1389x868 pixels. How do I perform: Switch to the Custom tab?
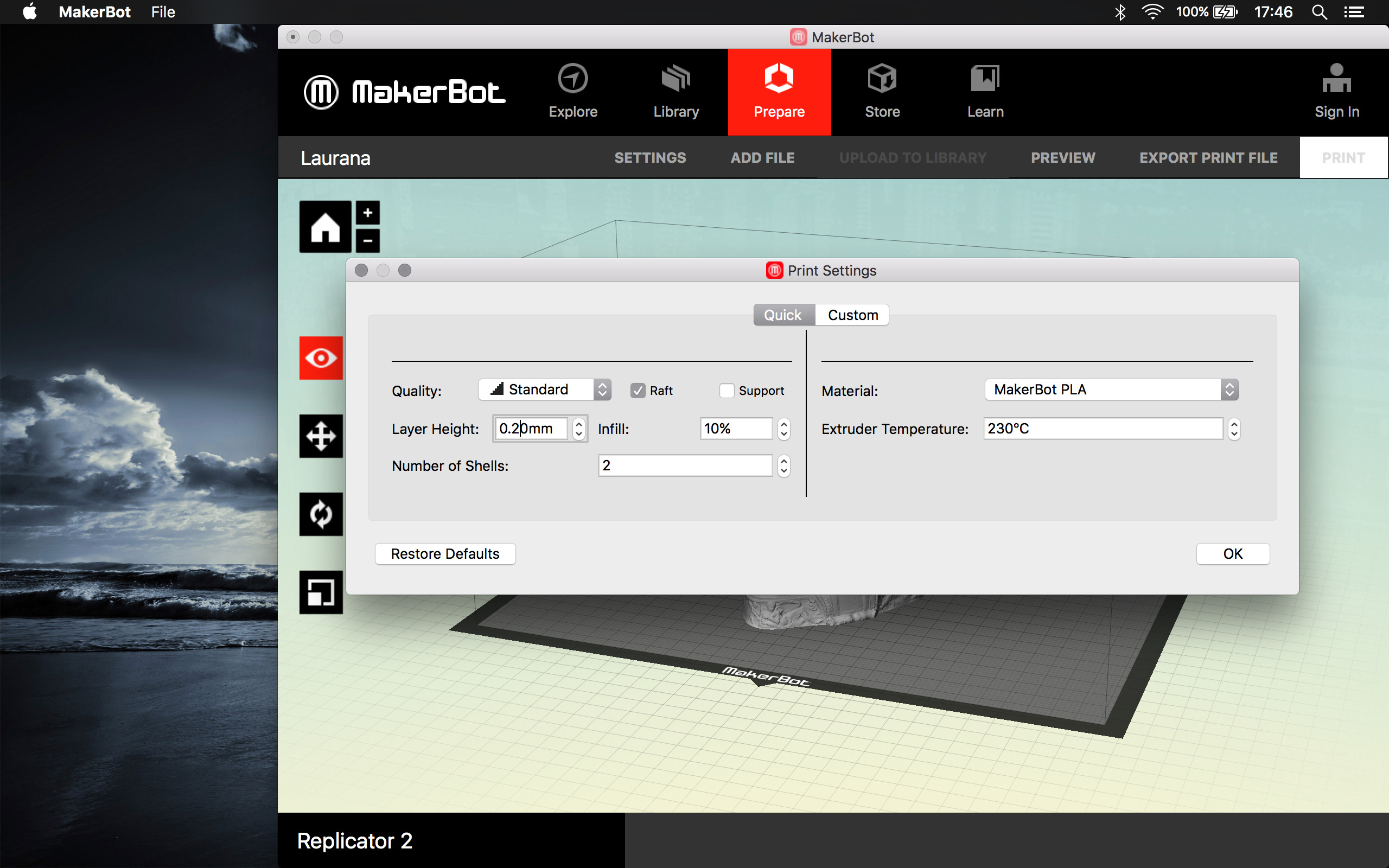(x=852, y=315)
